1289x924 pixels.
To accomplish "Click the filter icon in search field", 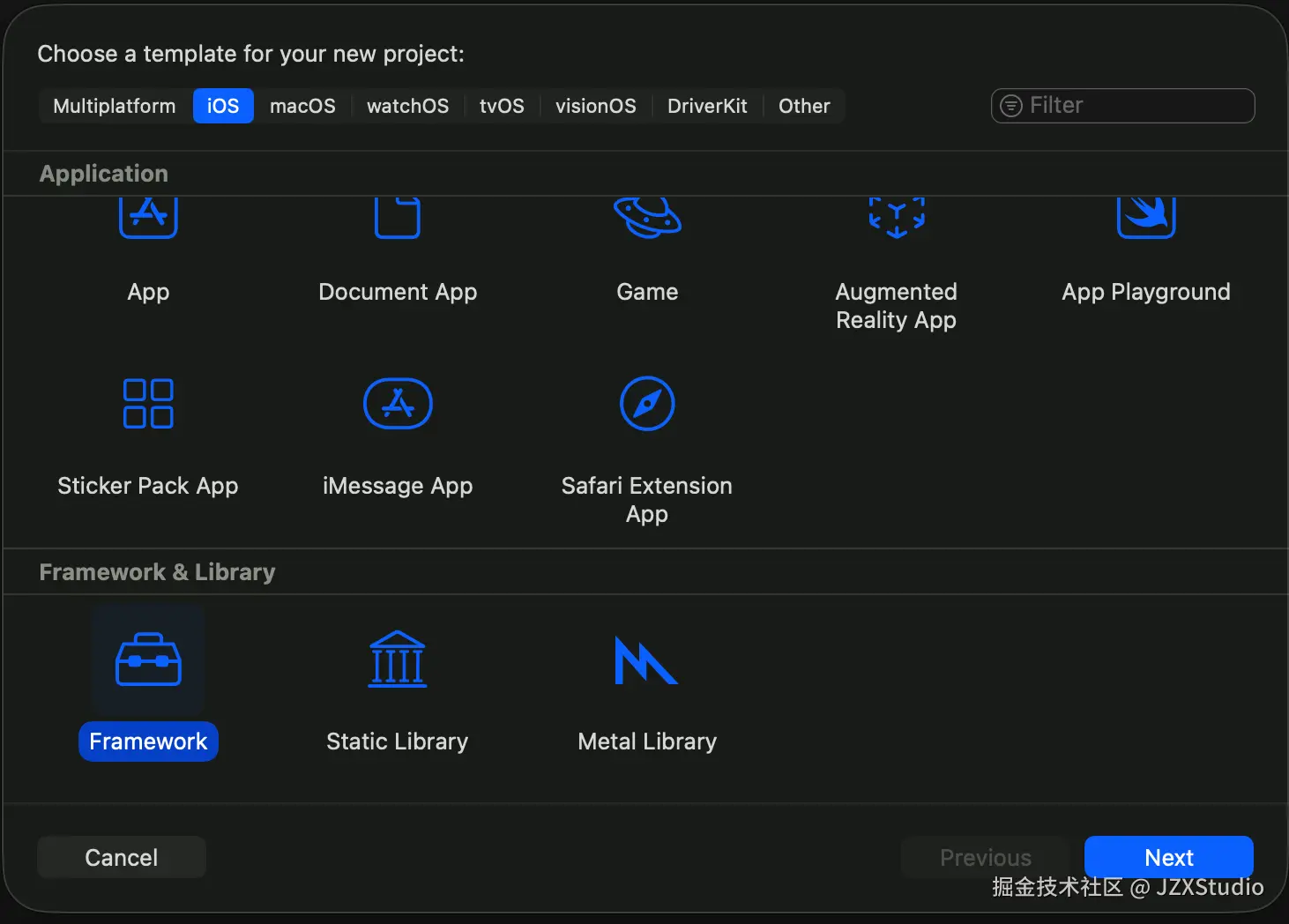I will coord(1011,106).
